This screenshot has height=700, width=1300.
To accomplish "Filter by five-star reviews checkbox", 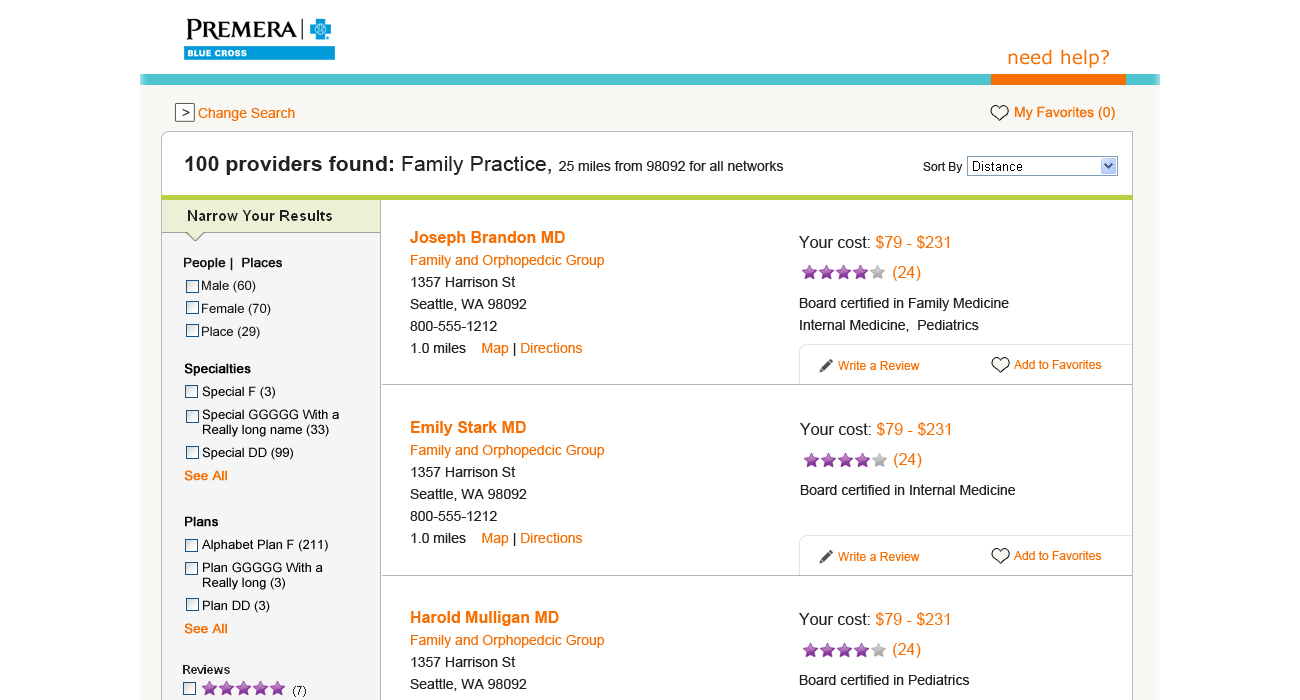I will tap(190, 688).
